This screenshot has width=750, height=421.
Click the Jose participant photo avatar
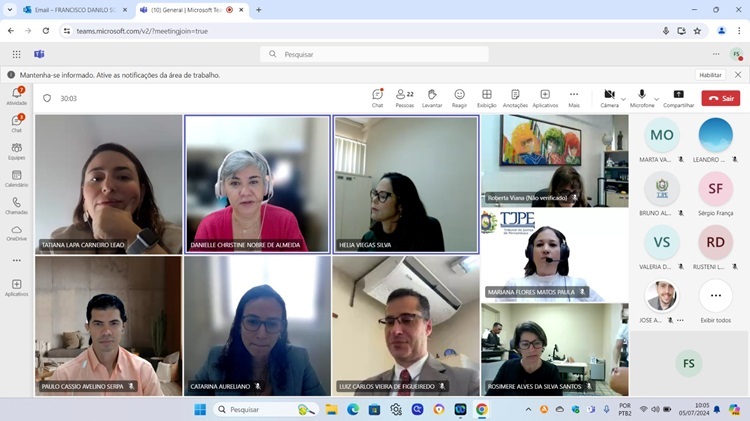tap(662, 296)
